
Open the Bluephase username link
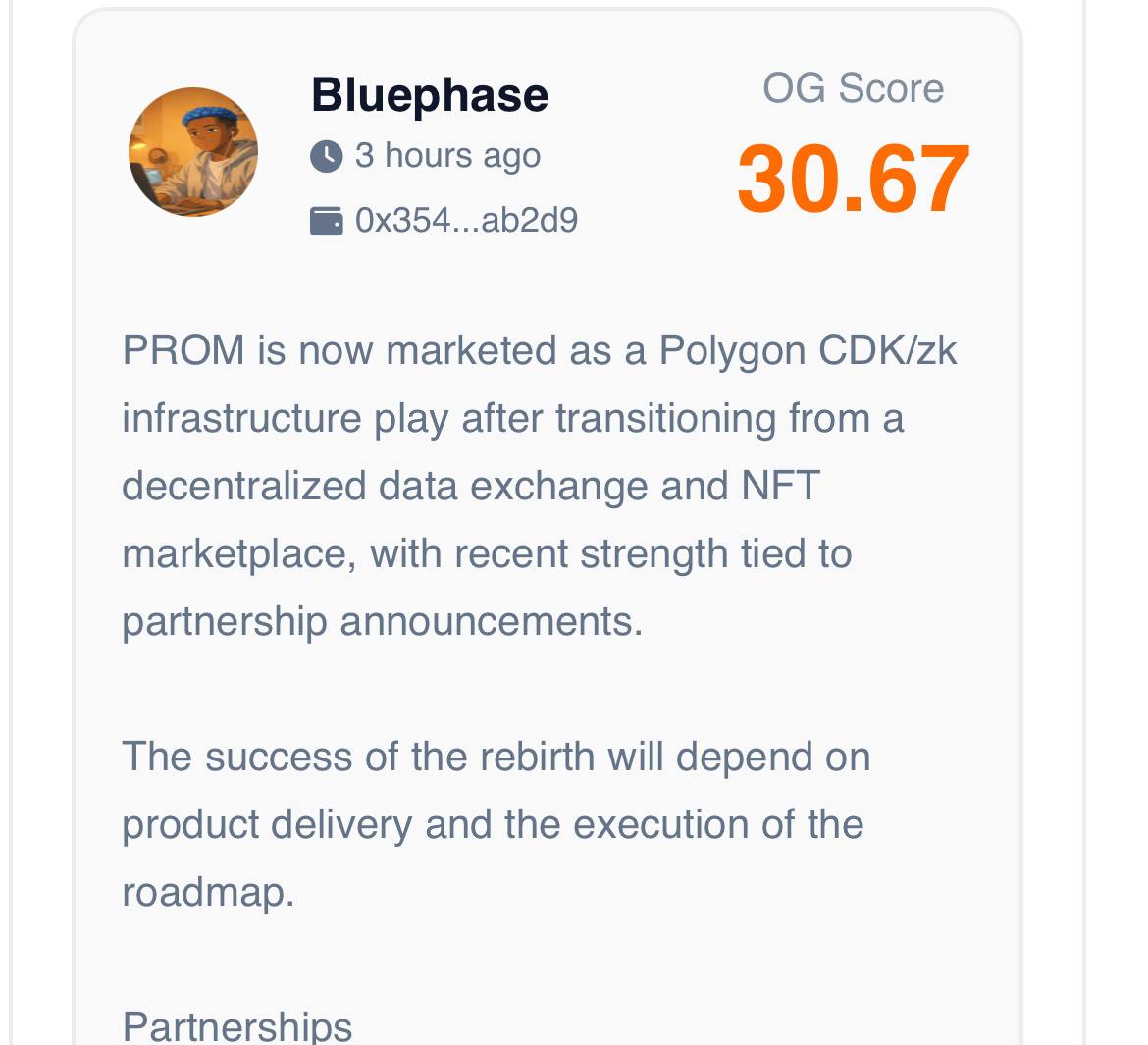429,95
